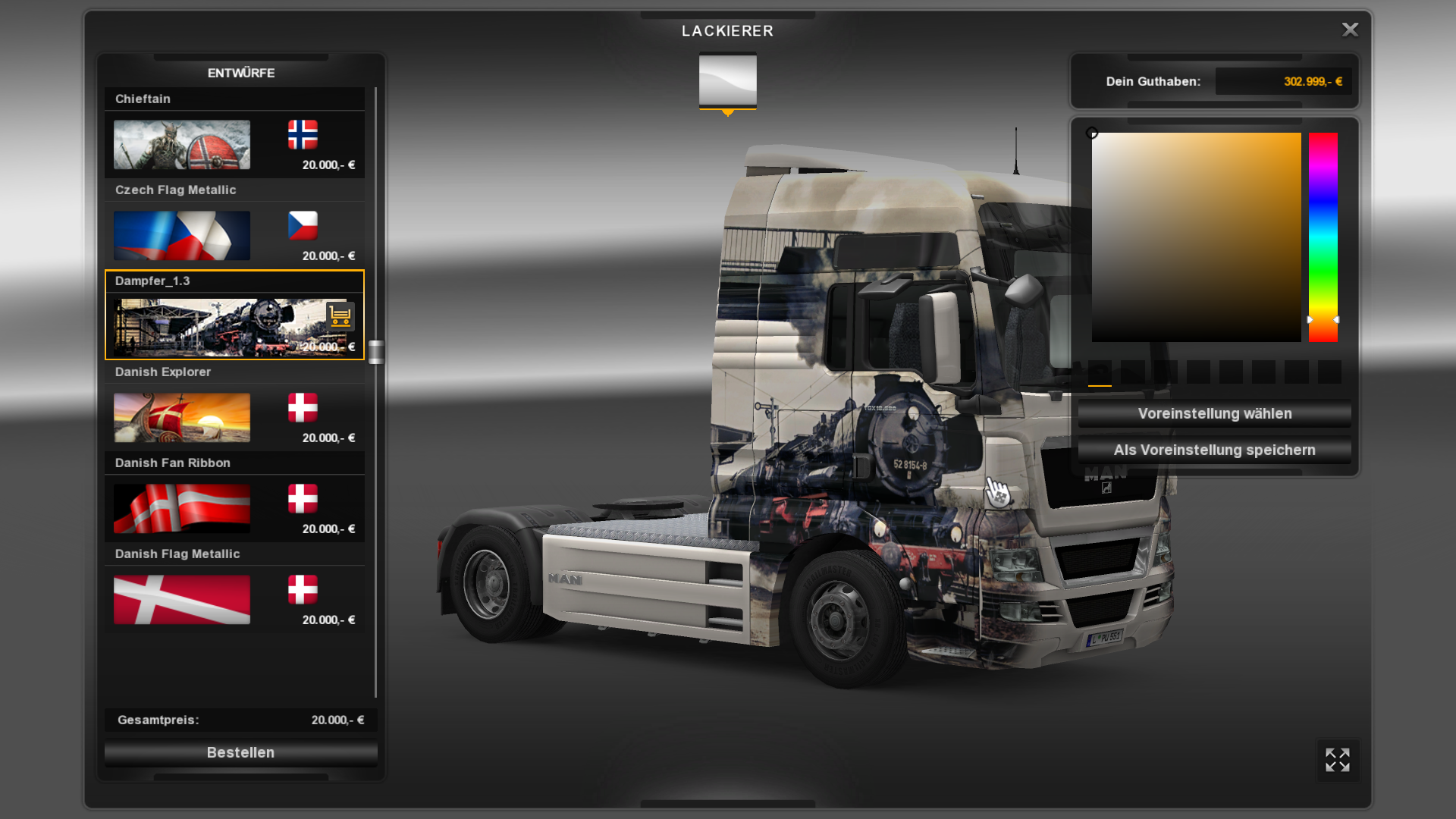Click the Danish flag icon for Danish Explorer
The width and height of the screenshot is (1456, 819).
point(303,407)
